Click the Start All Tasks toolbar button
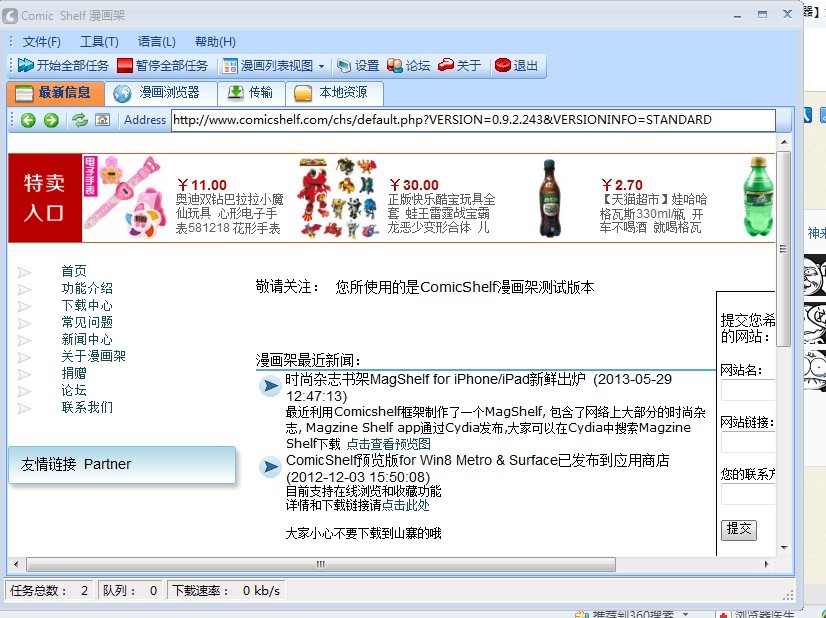This screenshot has width=826, height=618. (62, 65)
